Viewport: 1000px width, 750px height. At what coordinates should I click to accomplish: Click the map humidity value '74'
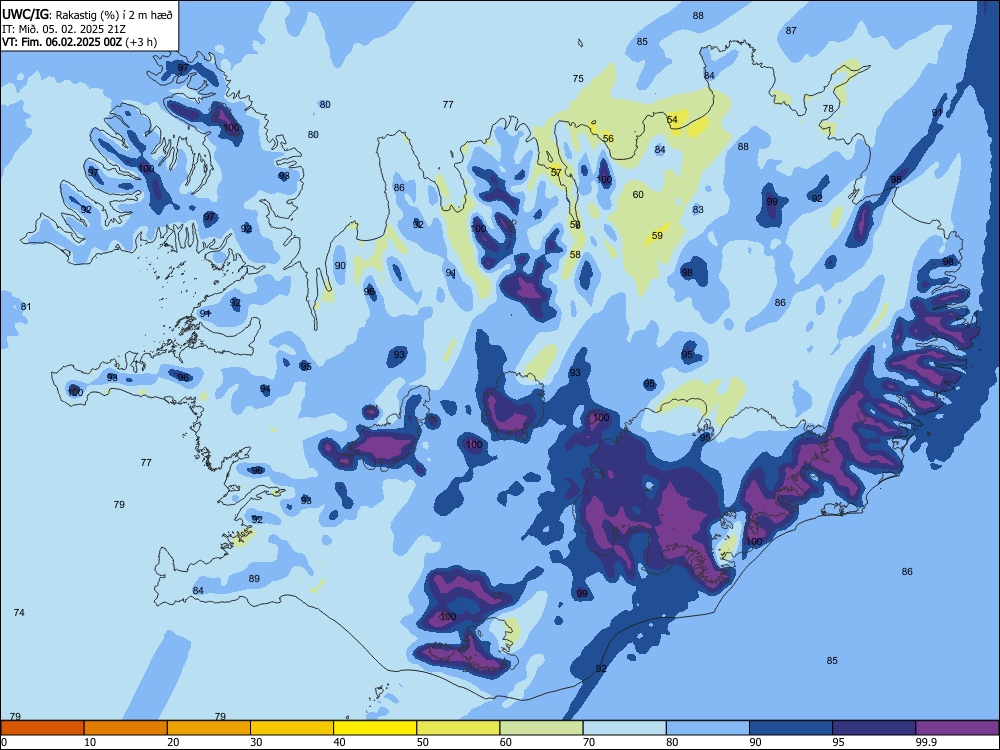(x=19, y=612)
